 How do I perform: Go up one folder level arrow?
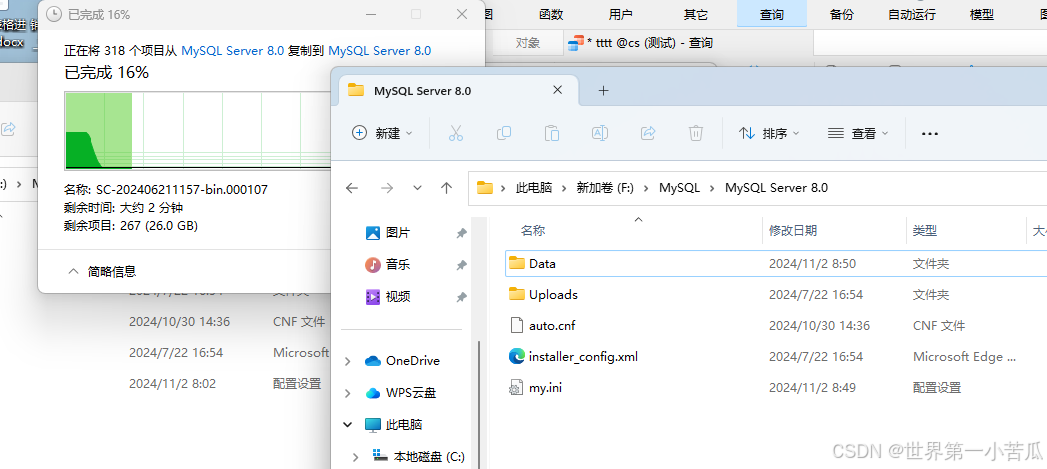click(x=447, y=188)
